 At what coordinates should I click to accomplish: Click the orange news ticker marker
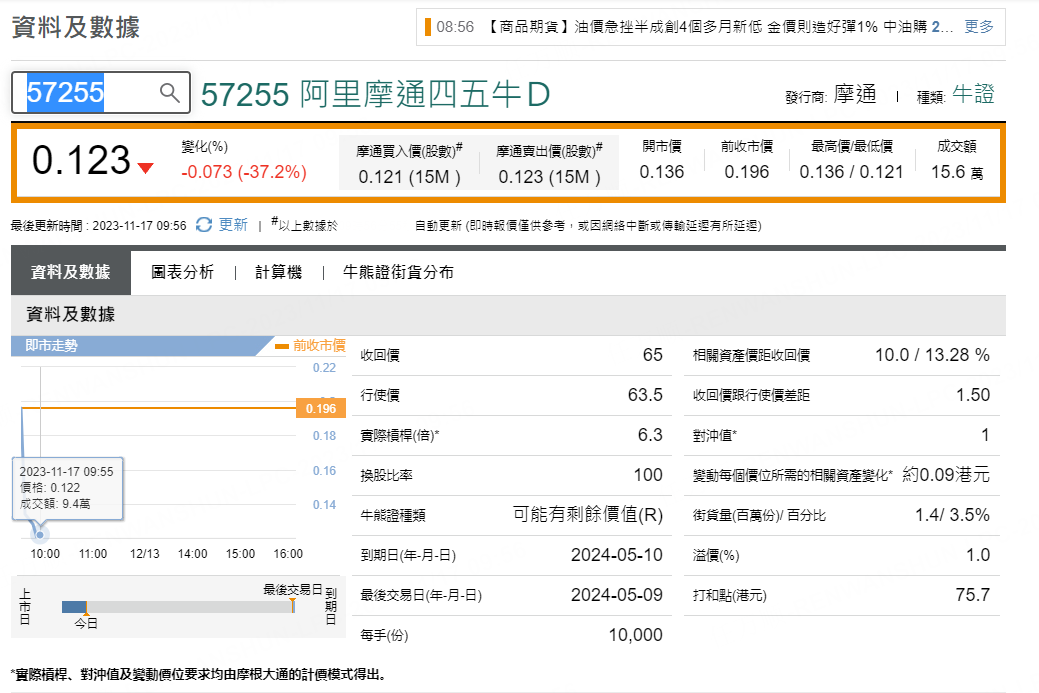(427, 27)
